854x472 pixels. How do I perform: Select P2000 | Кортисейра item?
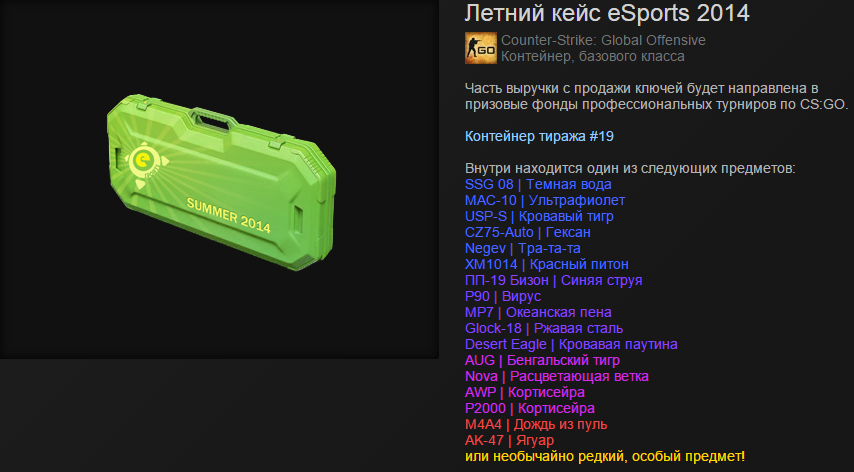529,408
